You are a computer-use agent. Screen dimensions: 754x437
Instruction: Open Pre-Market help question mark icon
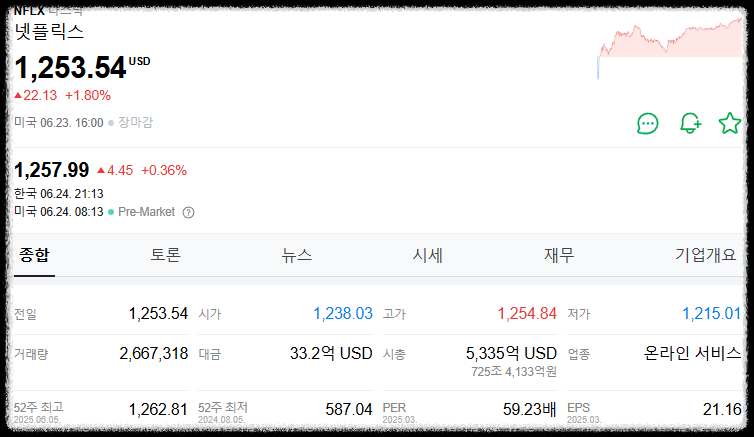(x=188, y=212)
